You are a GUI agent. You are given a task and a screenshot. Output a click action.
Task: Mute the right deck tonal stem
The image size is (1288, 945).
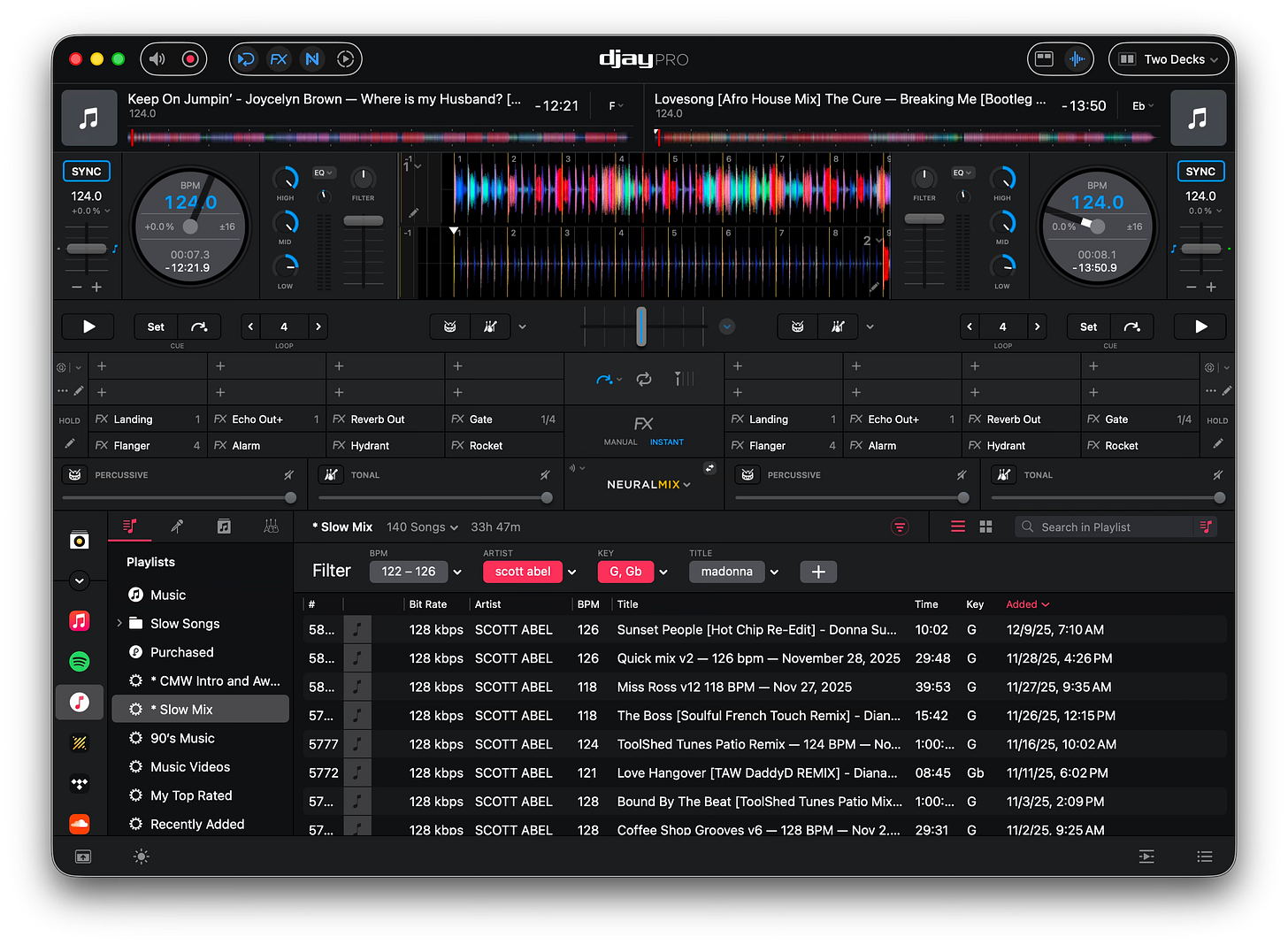[1217, 475]
